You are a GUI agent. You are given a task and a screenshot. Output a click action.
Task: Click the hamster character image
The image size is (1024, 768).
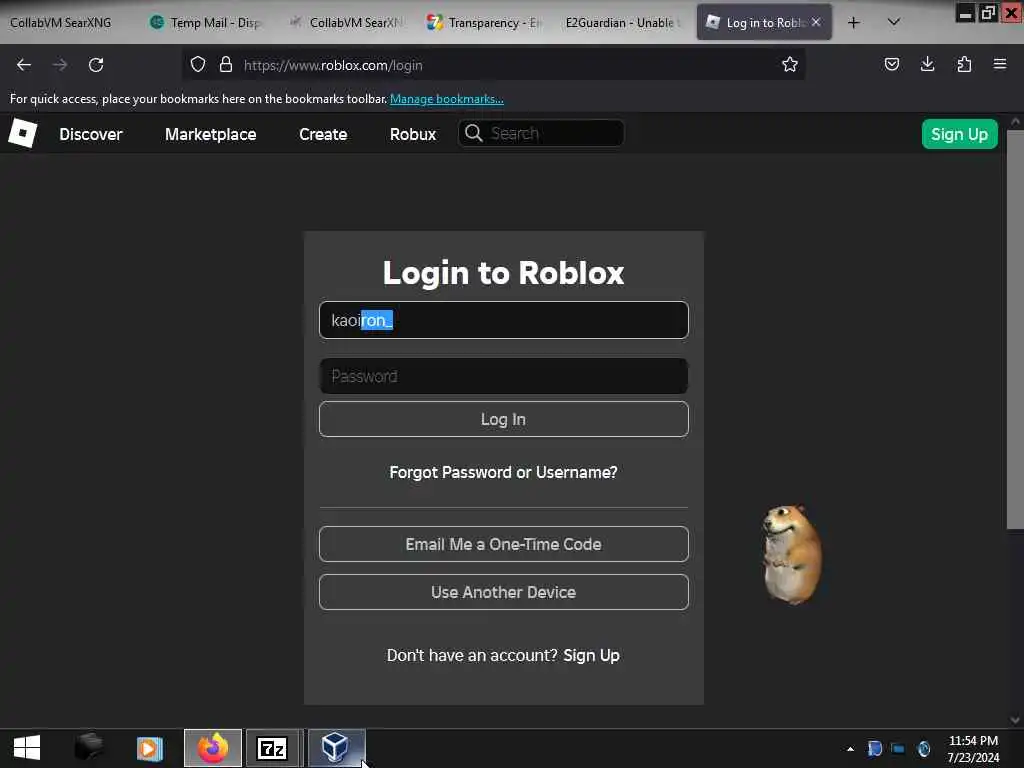pyautogui.click(x=792, y=554)
